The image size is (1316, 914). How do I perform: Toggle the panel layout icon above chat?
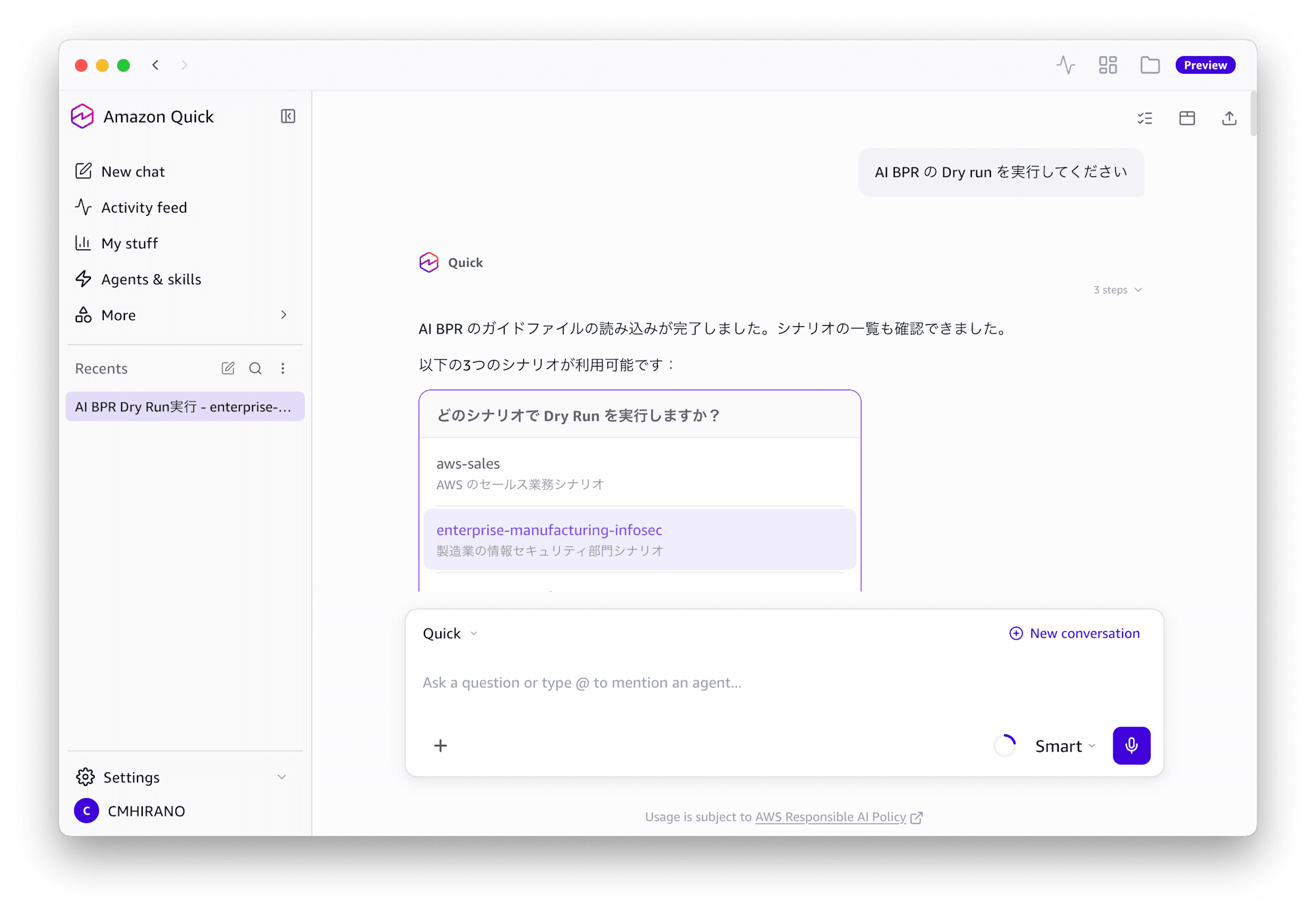click(1186, 118)
